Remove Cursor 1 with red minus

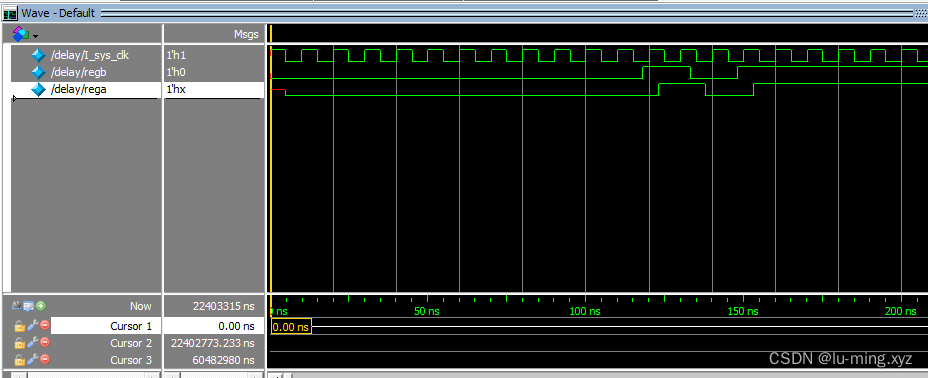pos(45,326)
